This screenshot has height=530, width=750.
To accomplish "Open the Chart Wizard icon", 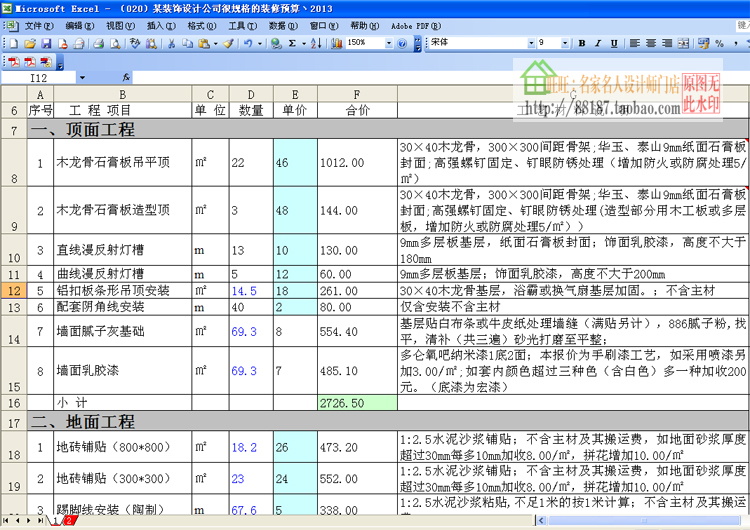I will (336, 44).
